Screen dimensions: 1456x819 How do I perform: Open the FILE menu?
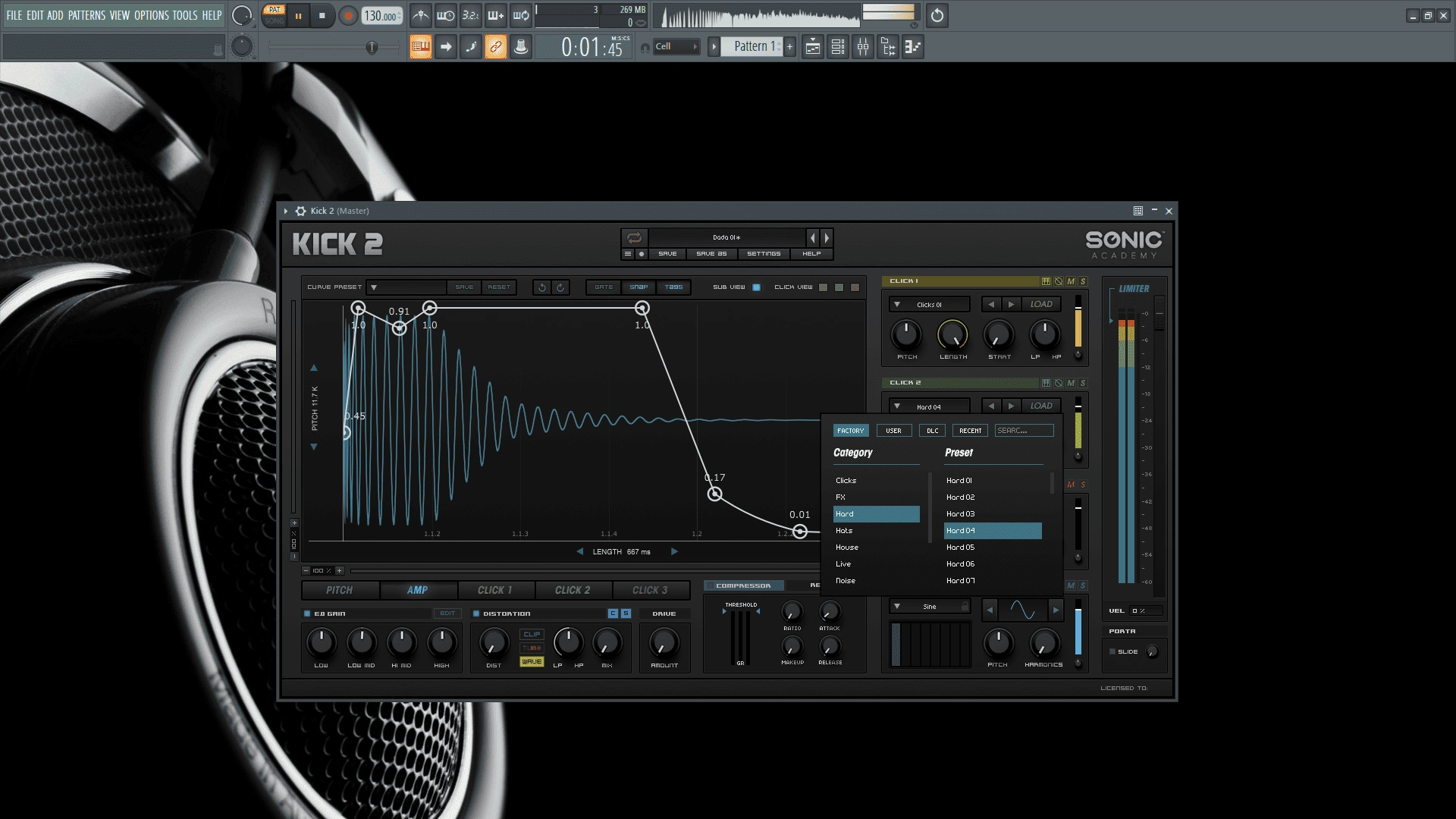coord(14,15)
